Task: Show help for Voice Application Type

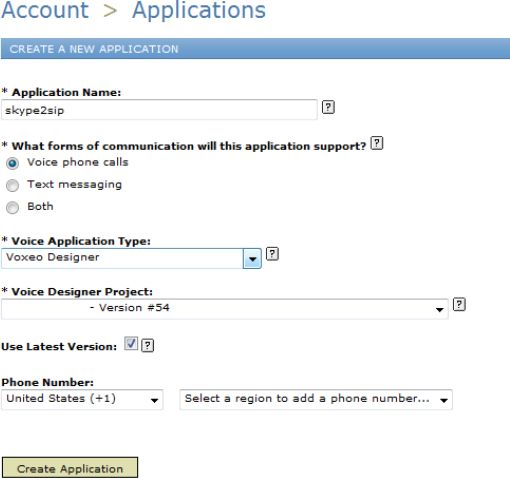Action: [x=272, y=254]
